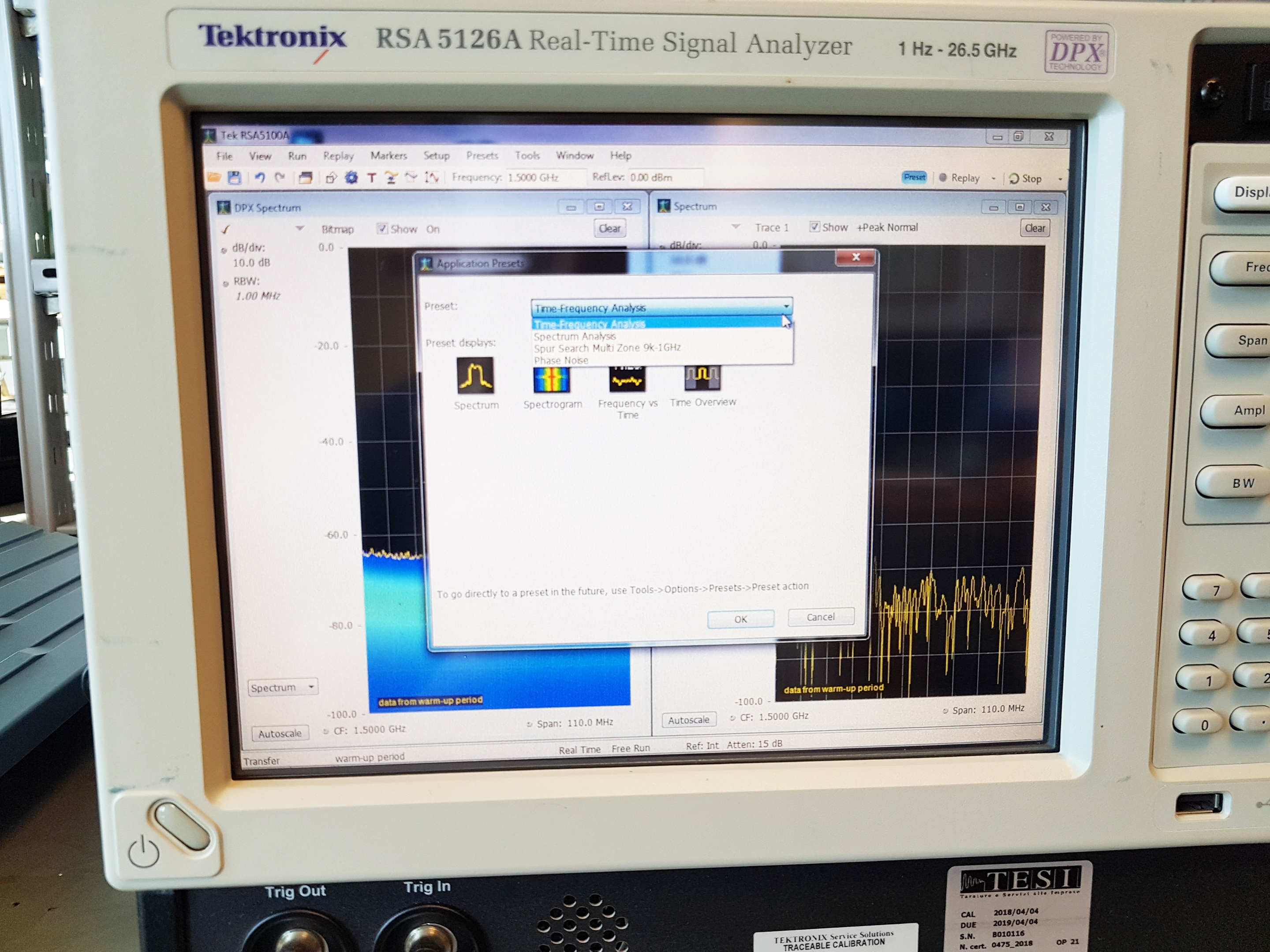Click the Replay toolbar button
Screen dimensions: 1270x952
(960, 178)
